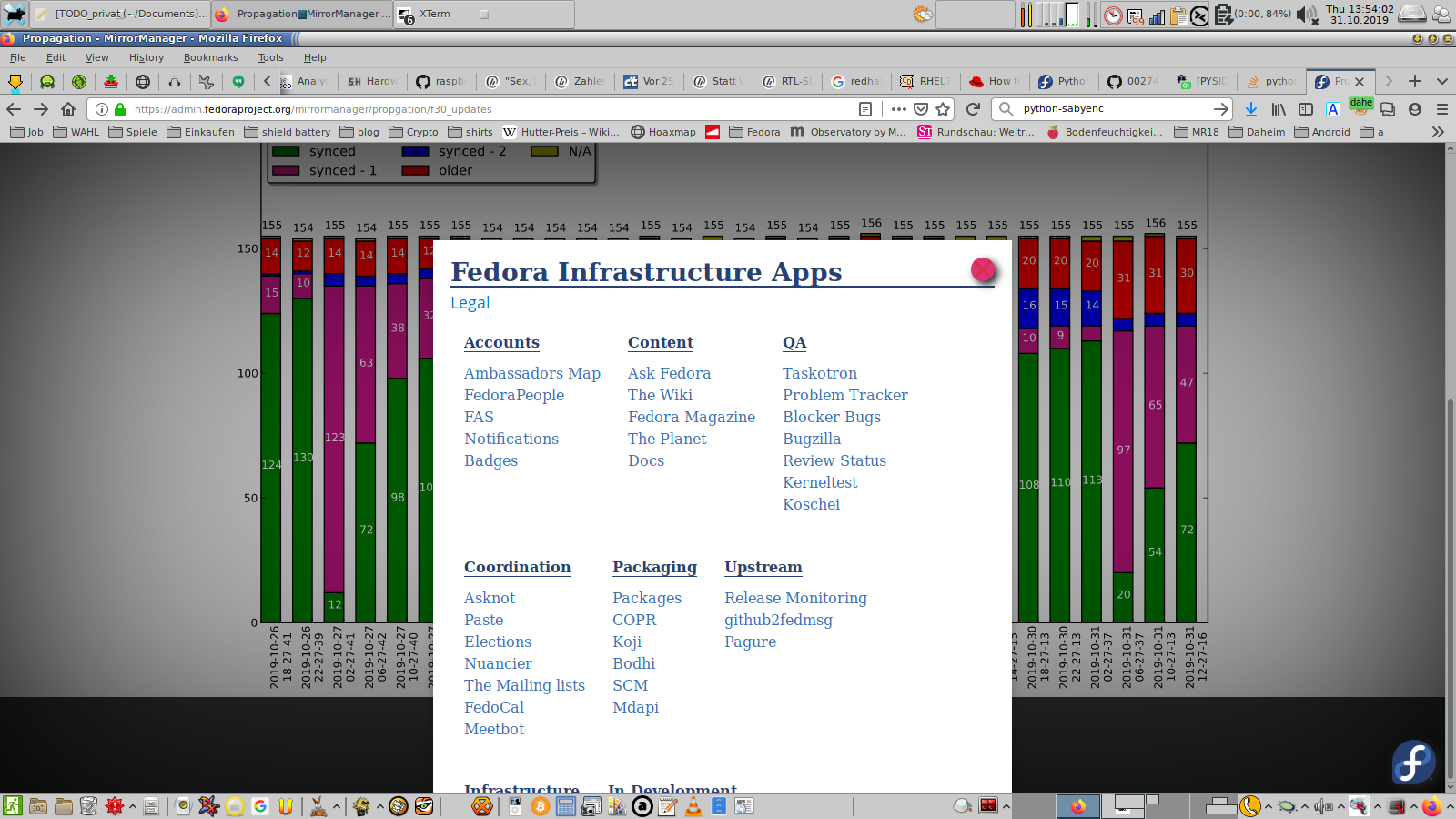Click the volume speaker icon in the top panel
The height and width of the screenshot is (819, 1456).
(1307, 15)
